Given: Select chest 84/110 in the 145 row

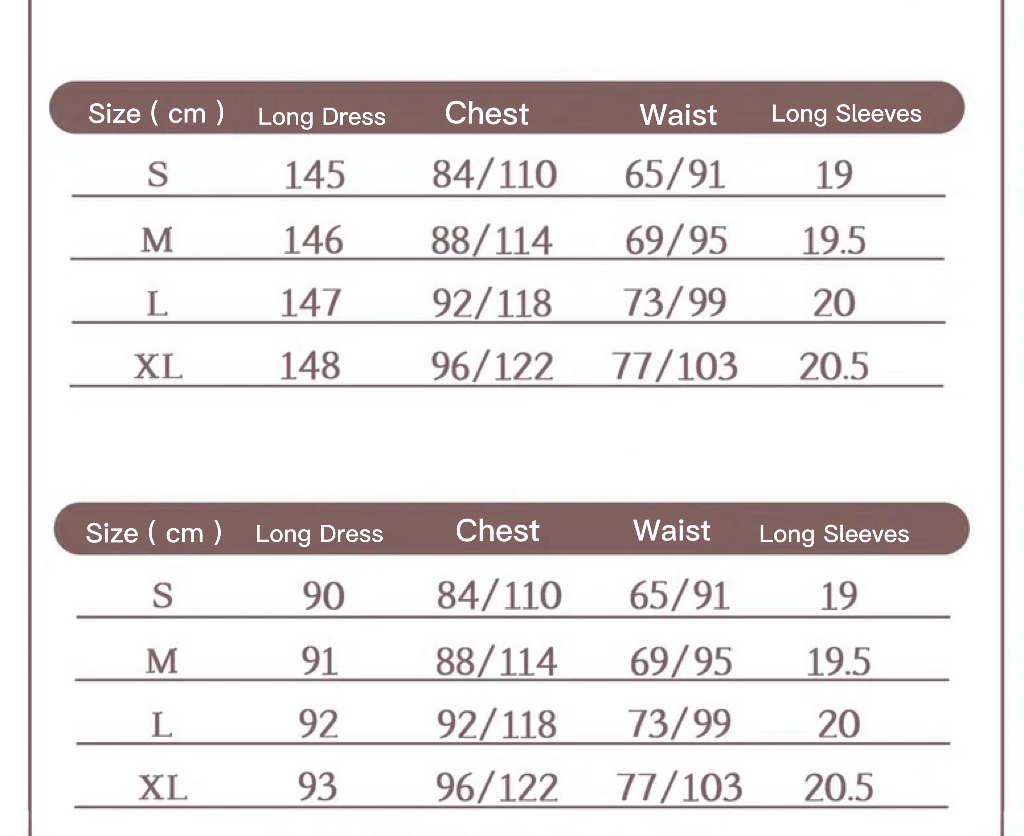Looking at the screenshot, I should coord(494,175).
